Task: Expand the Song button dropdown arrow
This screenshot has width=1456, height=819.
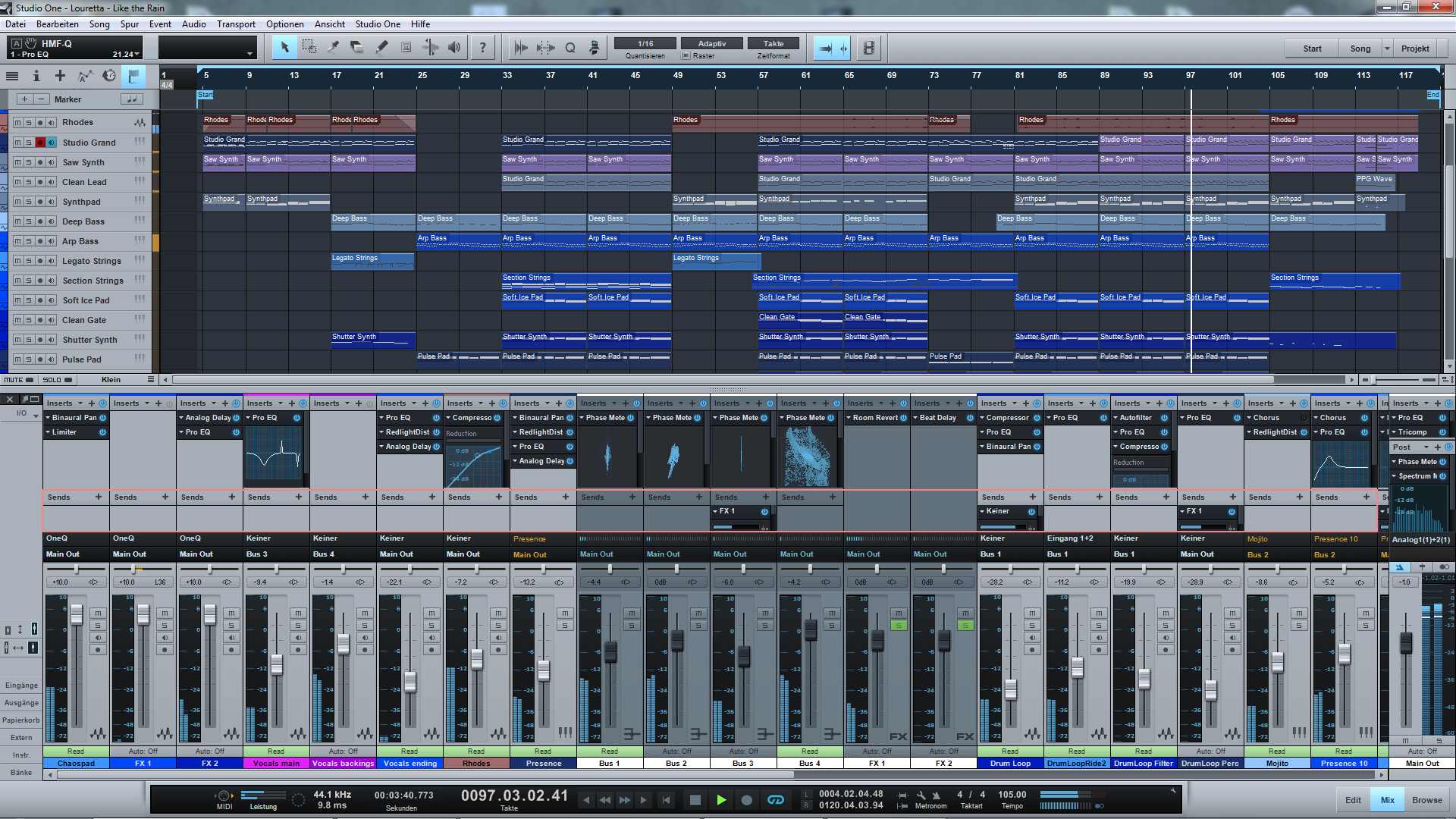Action: point(1387,49)
